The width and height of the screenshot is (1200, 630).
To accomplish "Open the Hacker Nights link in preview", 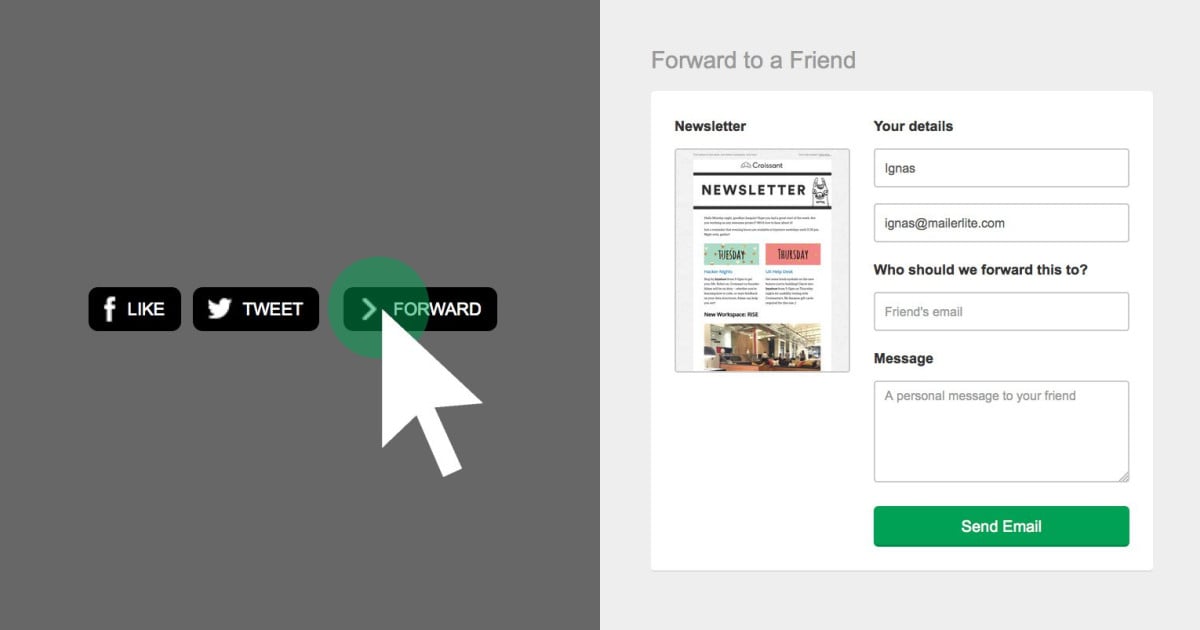I will [719, 272].
